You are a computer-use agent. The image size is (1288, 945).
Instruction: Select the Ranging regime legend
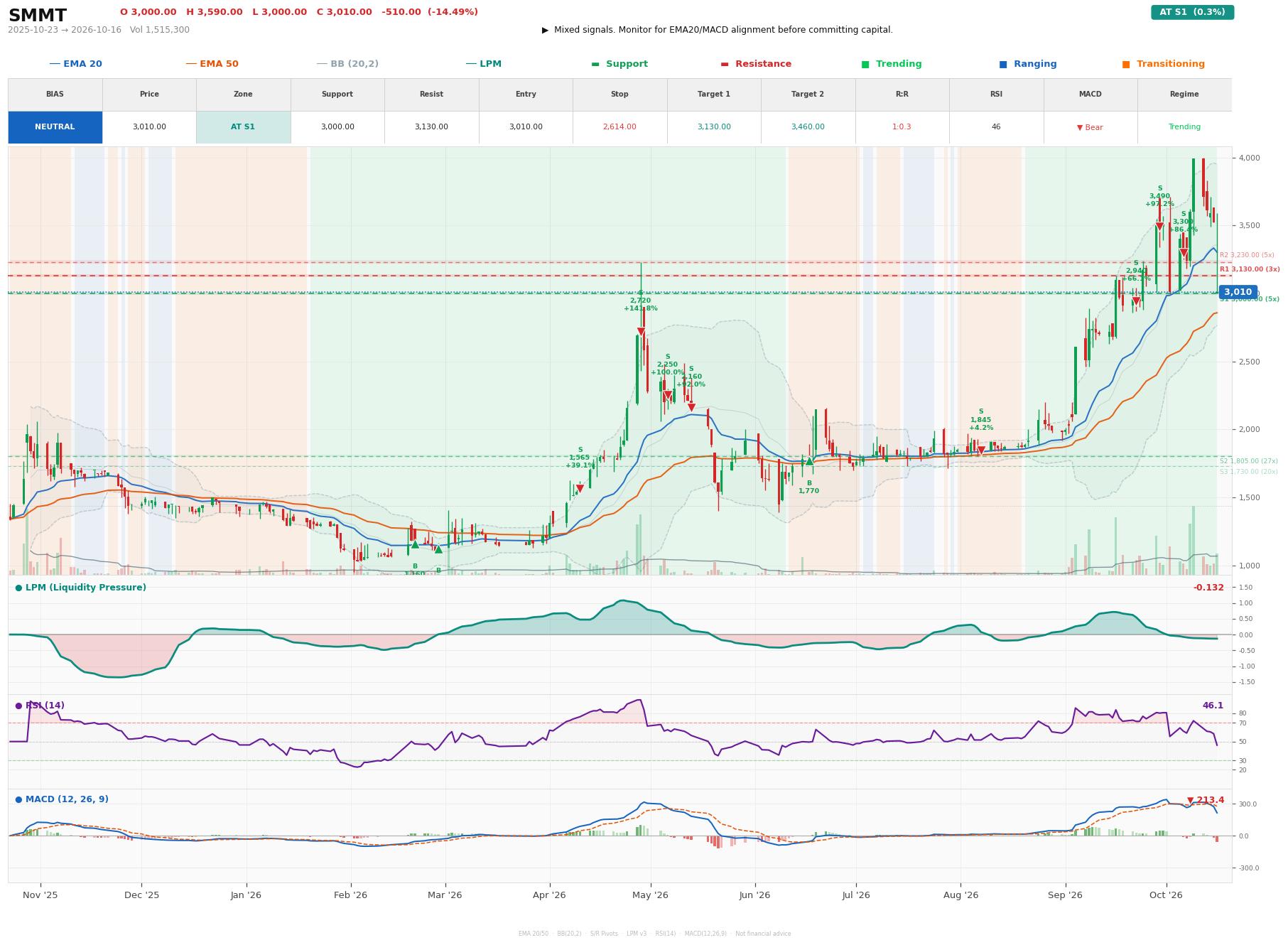[x=1028, y=64]
